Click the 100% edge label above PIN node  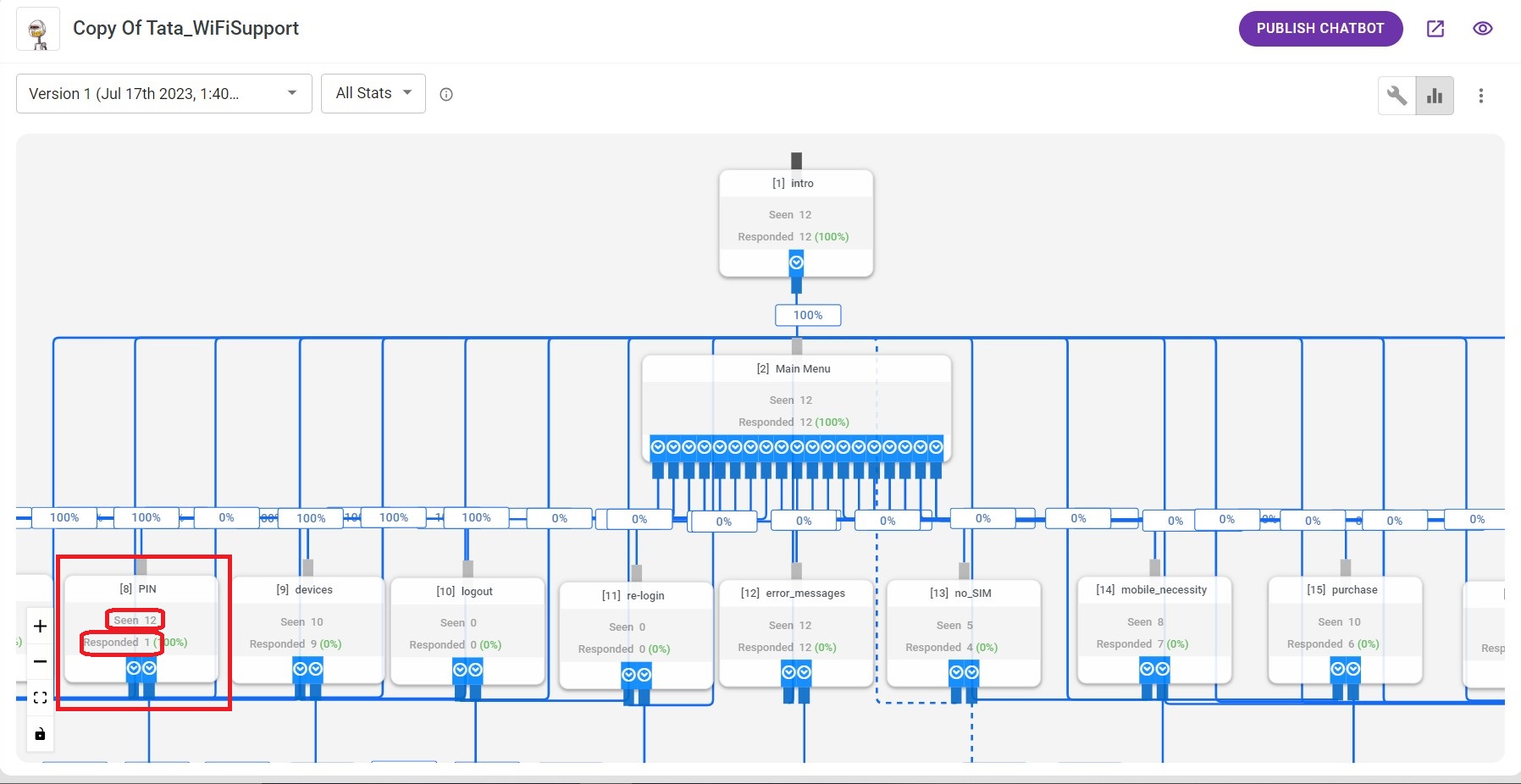pos(146,517)
